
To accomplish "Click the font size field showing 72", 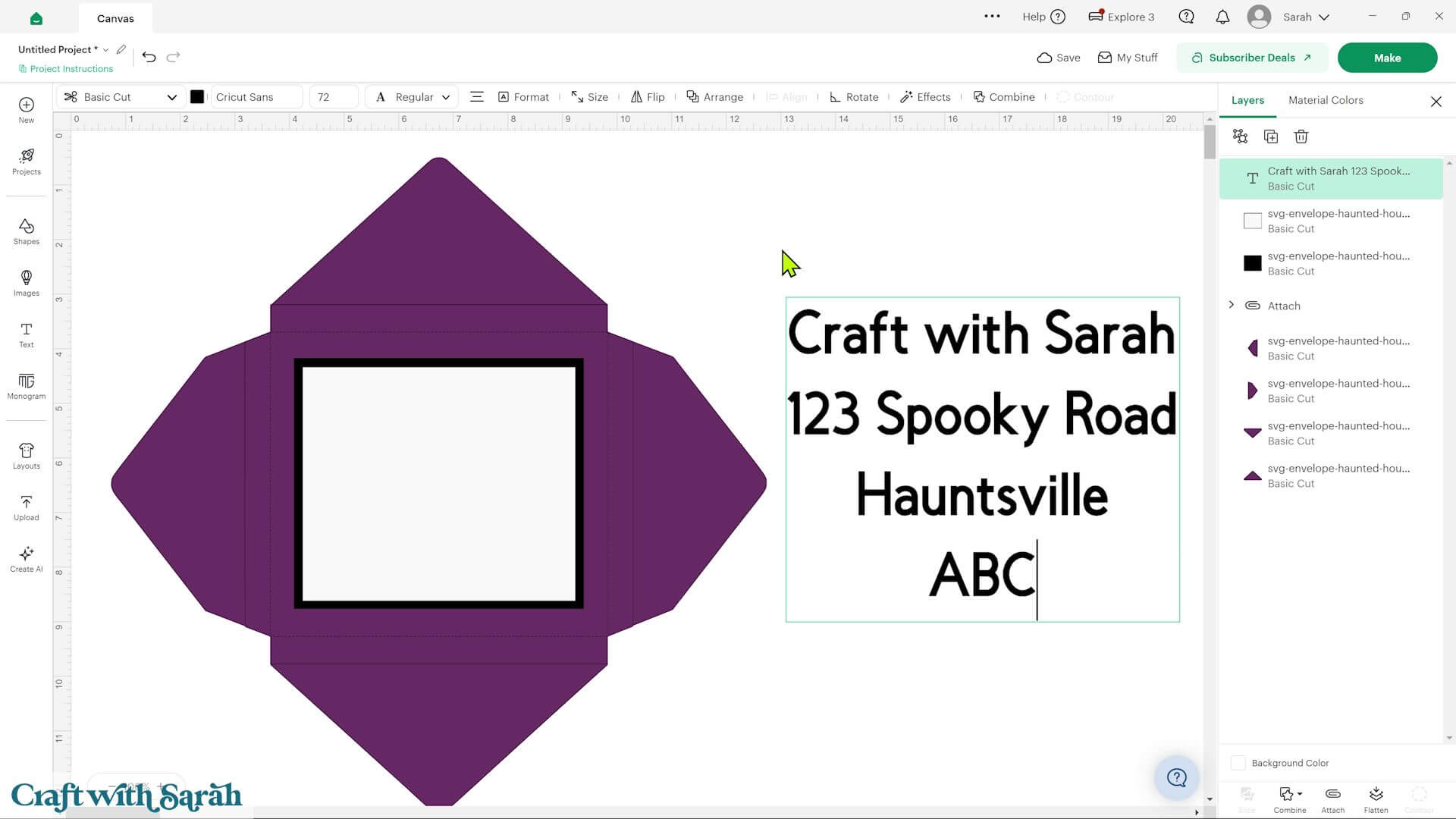I will 334,97.
